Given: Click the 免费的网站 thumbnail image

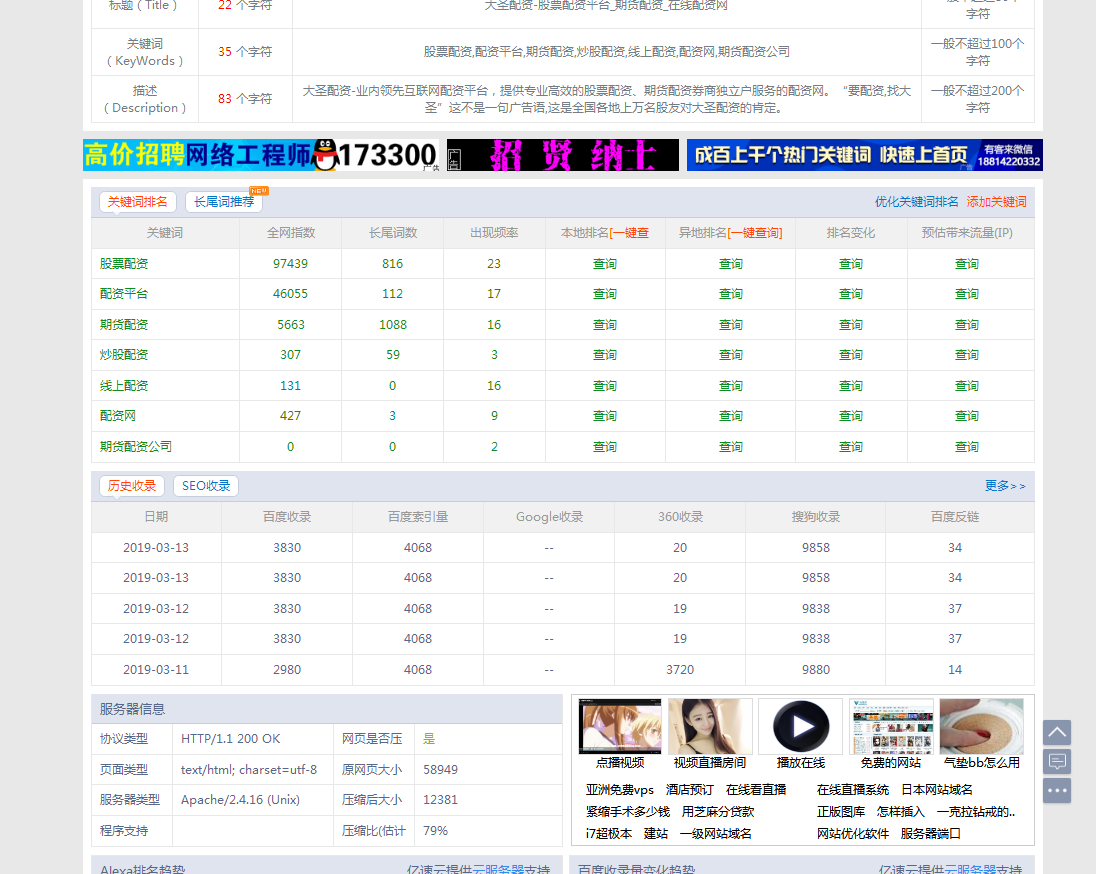Looking at the screenshot, I should (890, 726).
